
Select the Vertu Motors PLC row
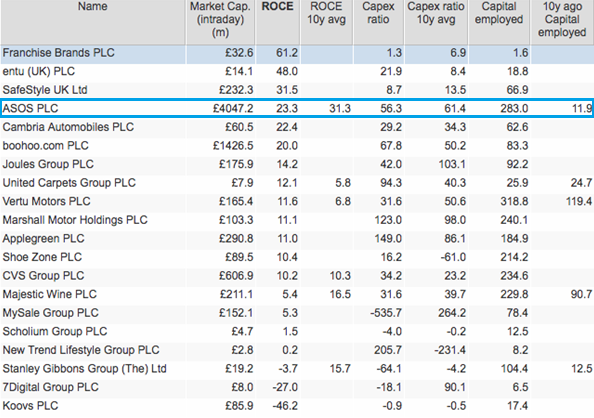pos(297,201)
